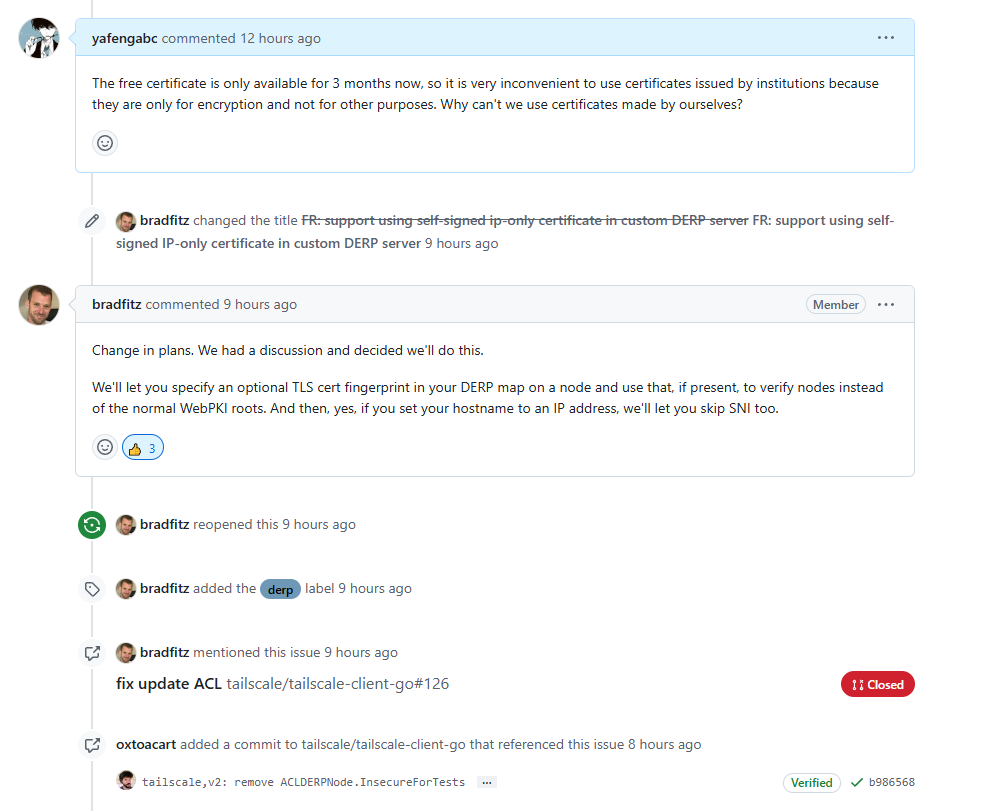This screenshot has width=993, height=811.
Task: Add emoji reaction to yafengabc's comment
Action: point(105,143)
